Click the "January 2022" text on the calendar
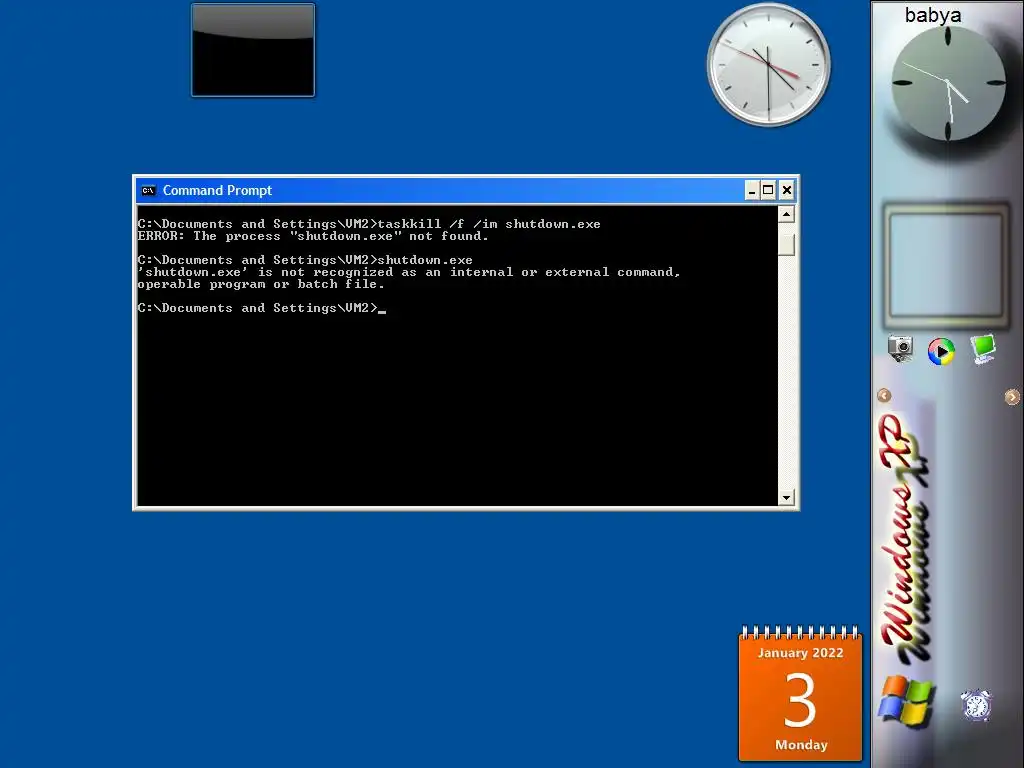The image size is (1024, 768). point(801,653)
